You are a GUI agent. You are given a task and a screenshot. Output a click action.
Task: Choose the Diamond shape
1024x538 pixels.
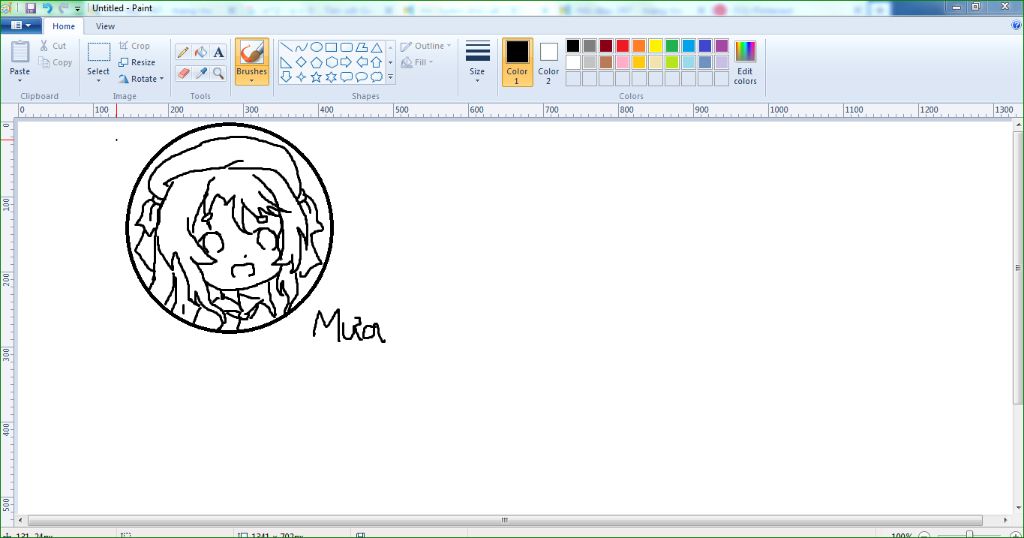(x=301, y=62)
